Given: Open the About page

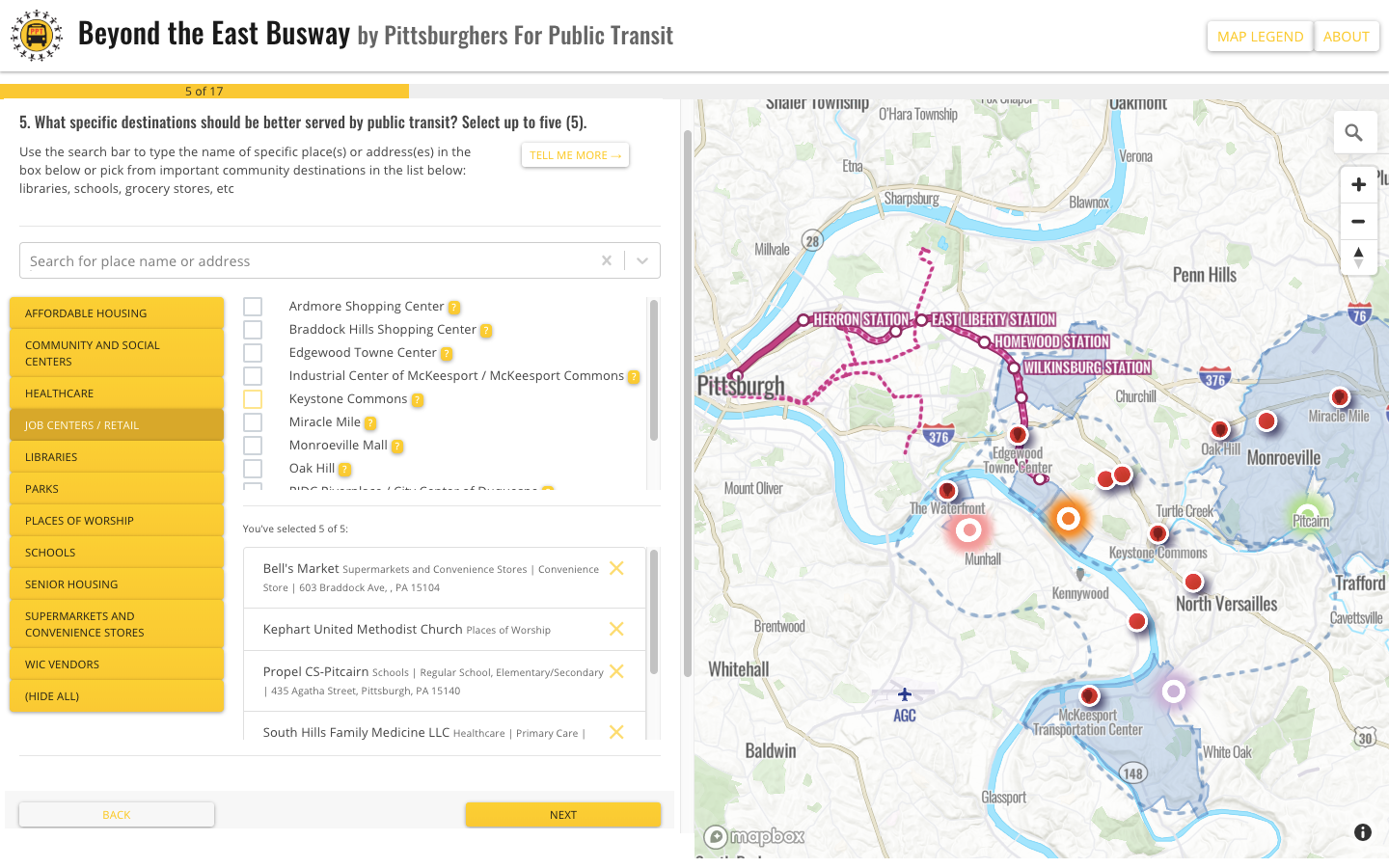Looking at the screenshot, I should (1347, 37).
